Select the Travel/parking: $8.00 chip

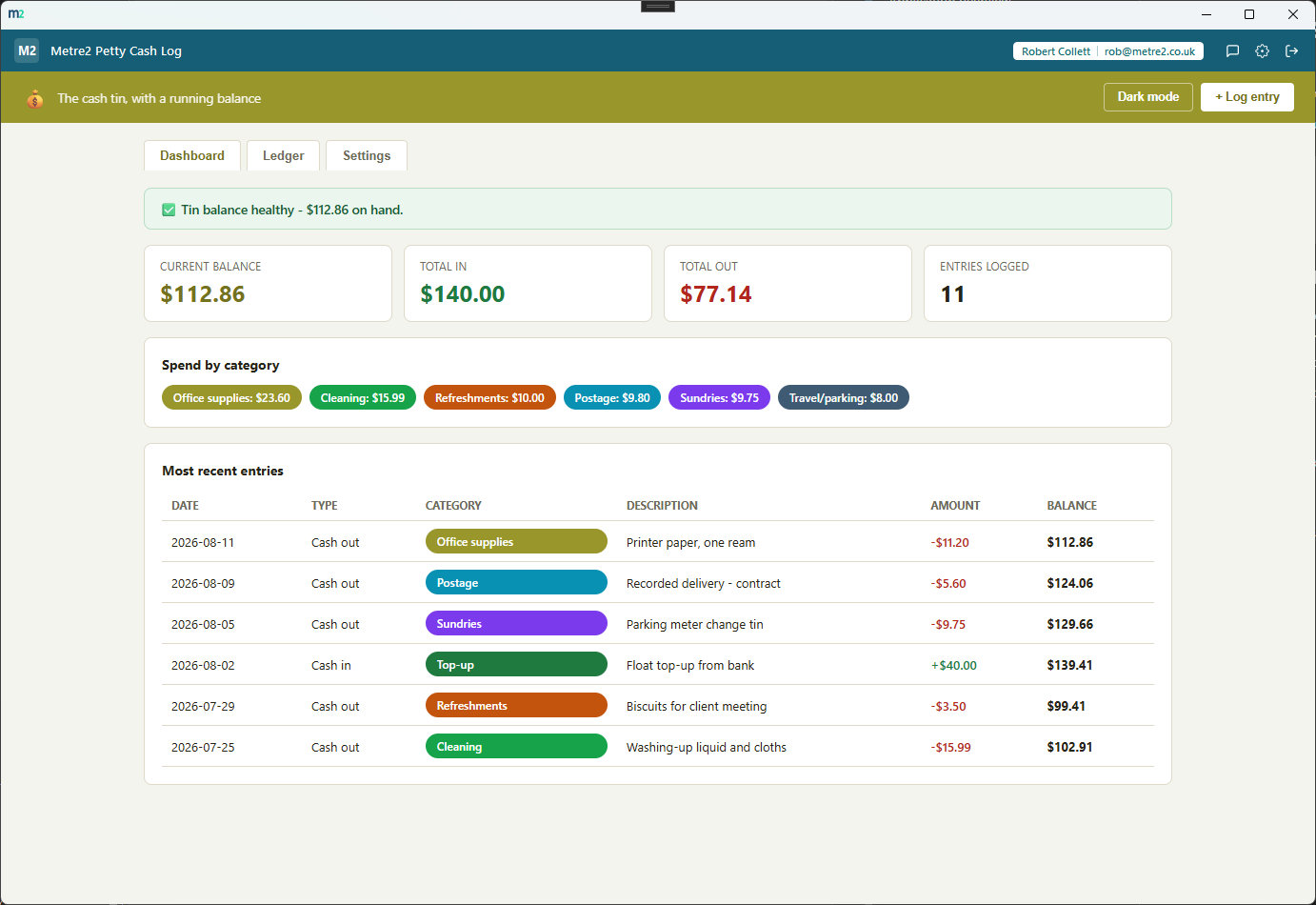point(844,398)
